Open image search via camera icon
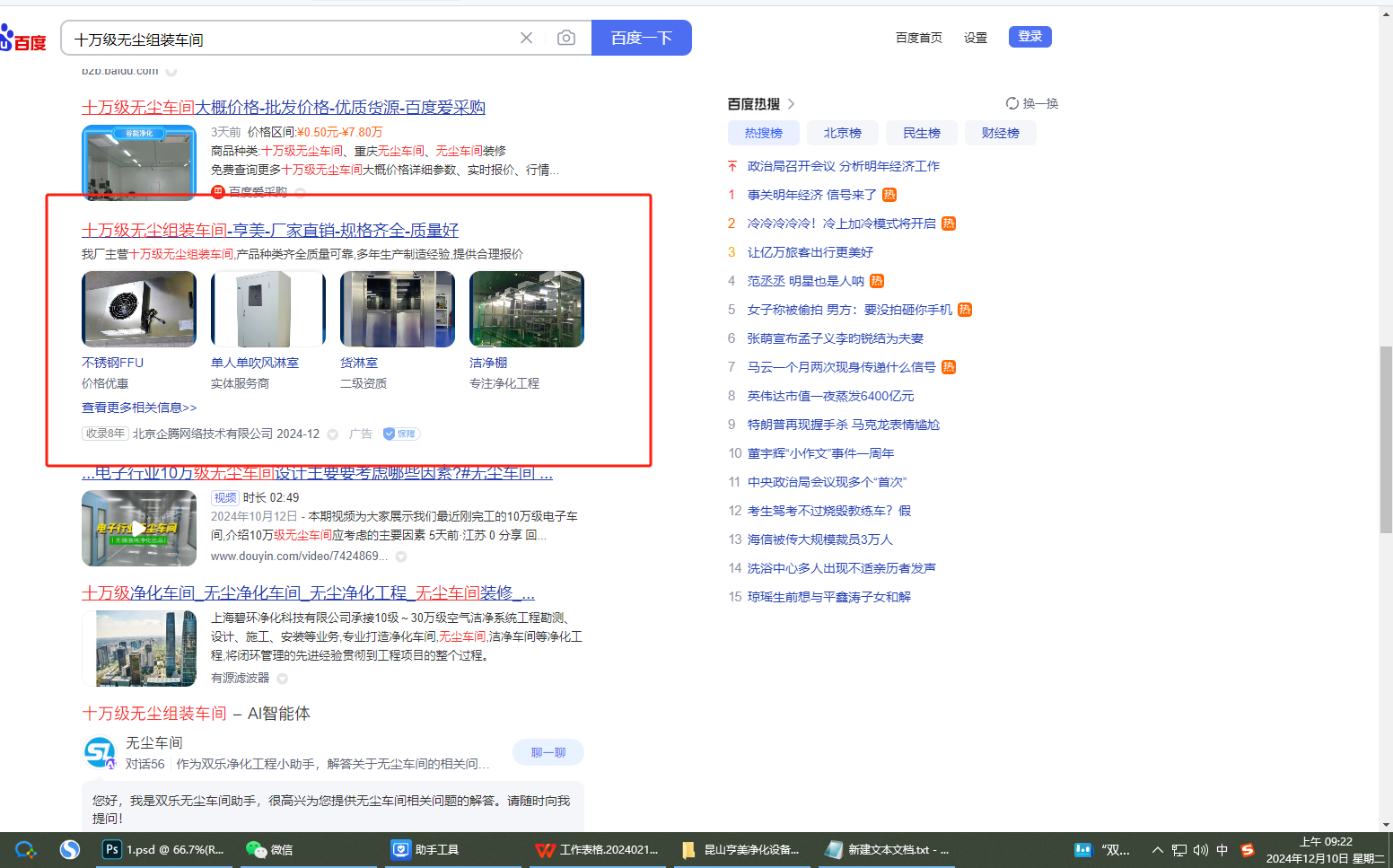 (565, 38)
